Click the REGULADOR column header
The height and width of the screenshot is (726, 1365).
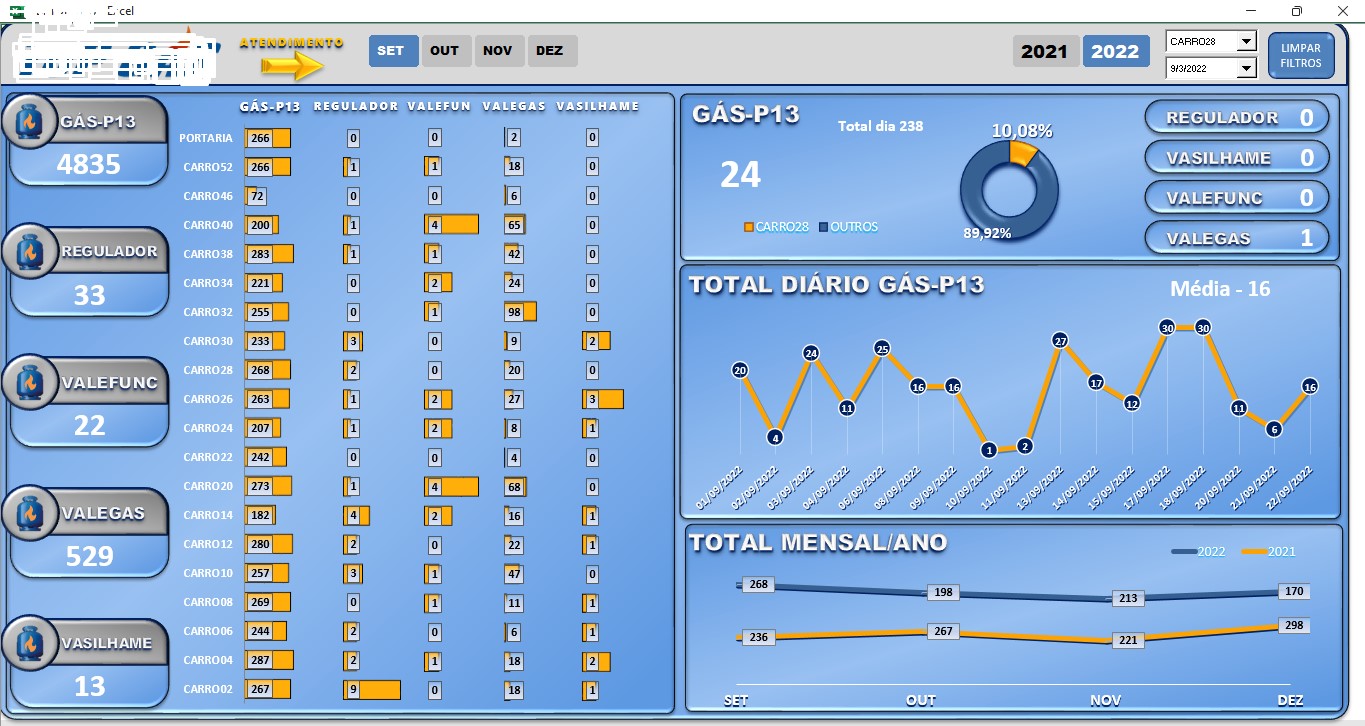tap(357, 106)
